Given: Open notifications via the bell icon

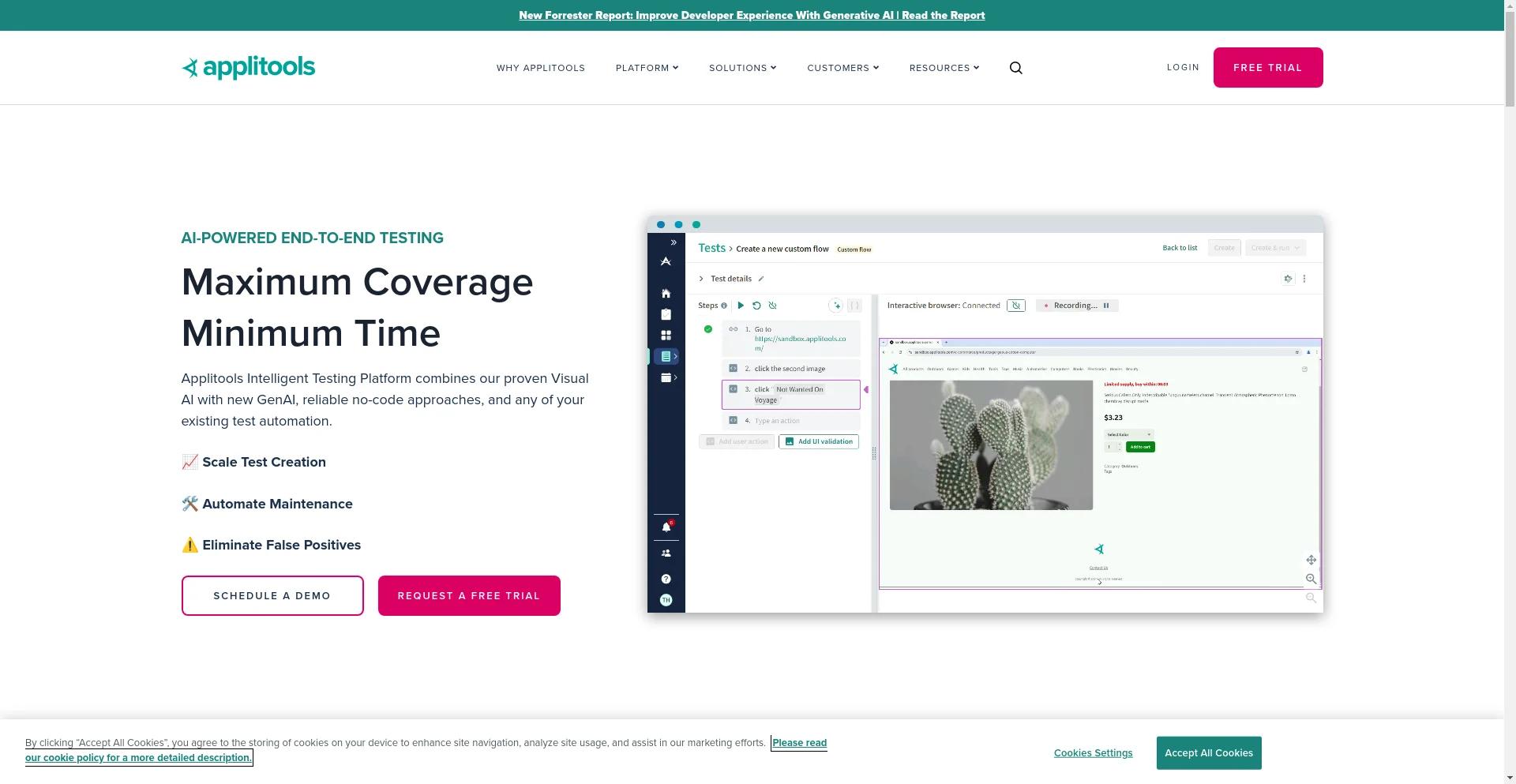Looking at the screenshot, I should coord(666,527).
